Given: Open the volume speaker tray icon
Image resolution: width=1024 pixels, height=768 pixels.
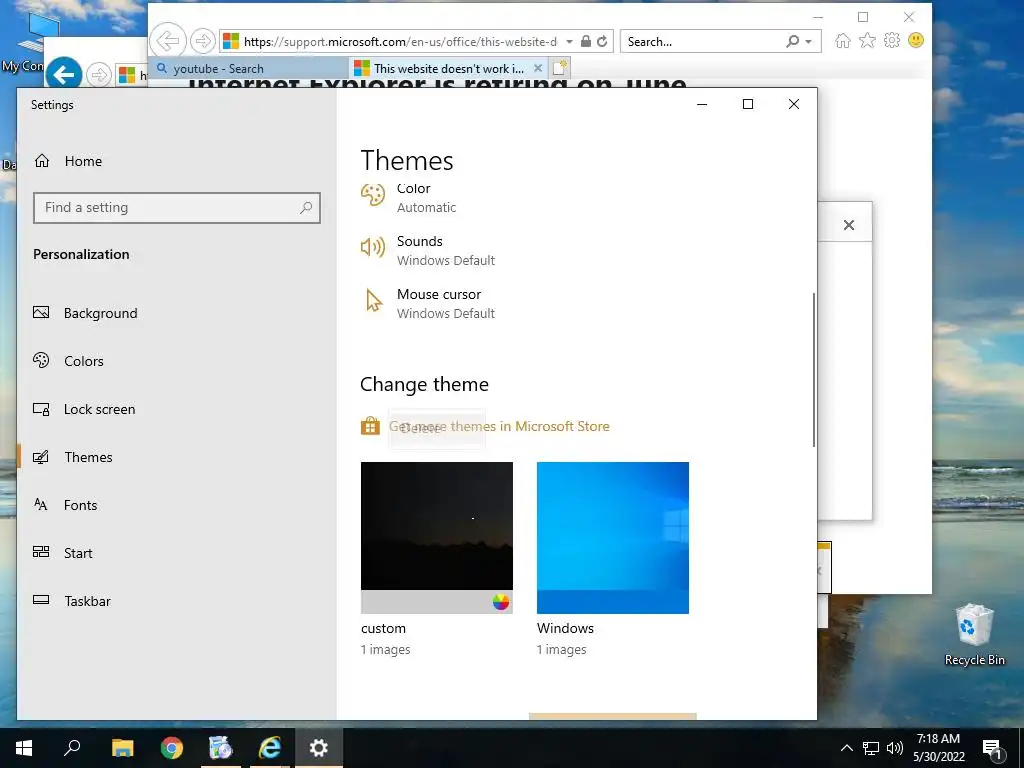Looking at the screenshot, I should click(895, 748).
